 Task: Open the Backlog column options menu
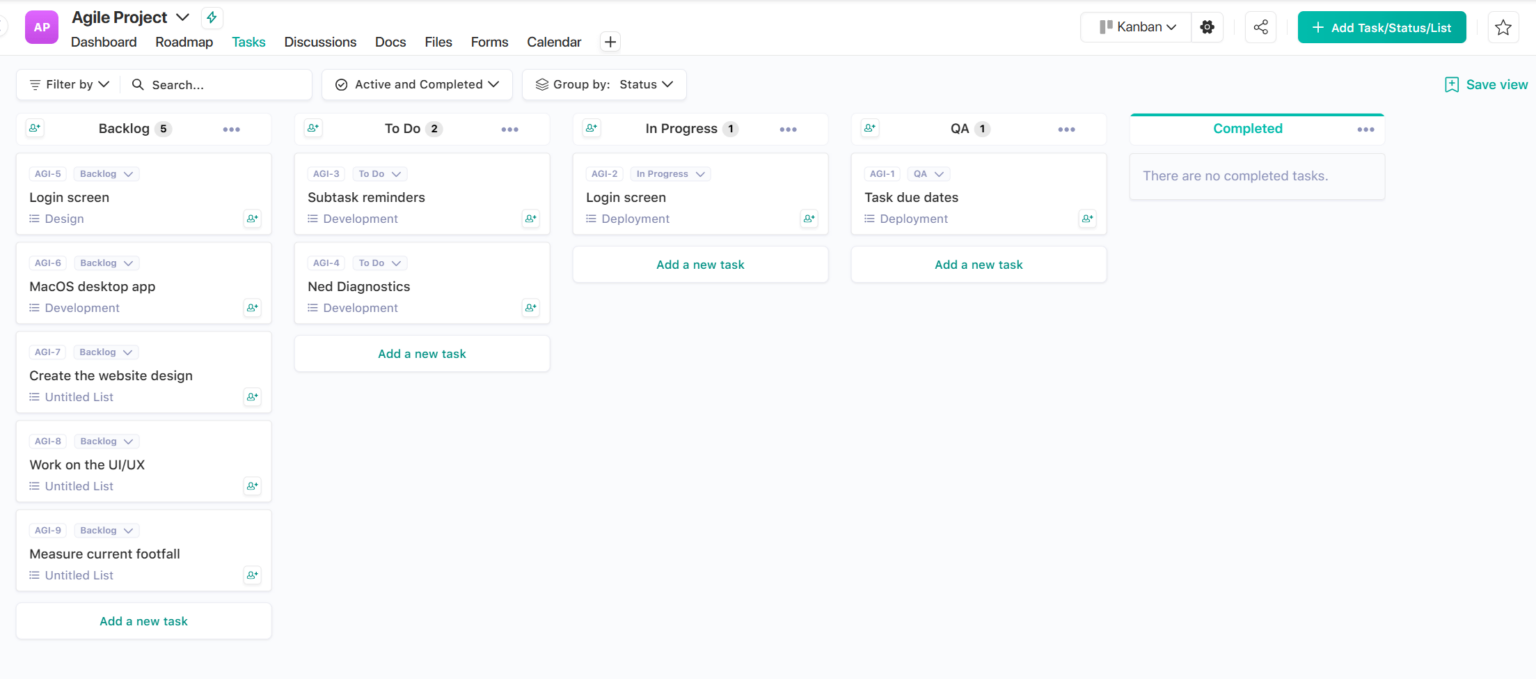pyautogui.click(x=232, y=128)
